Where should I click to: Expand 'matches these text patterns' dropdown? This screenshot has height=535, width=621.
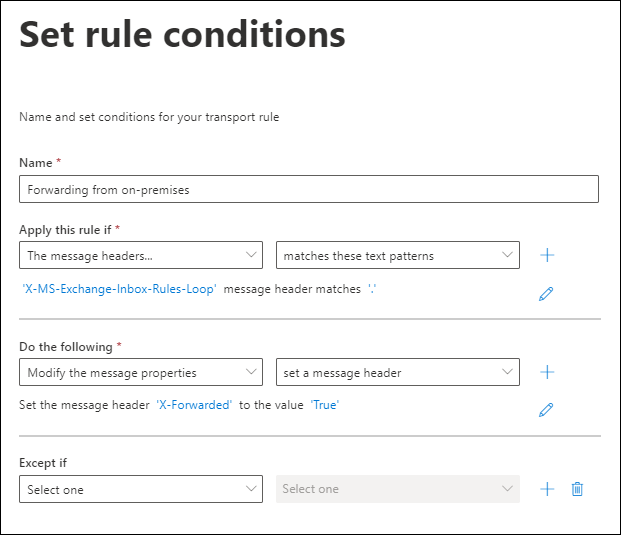(x=398, y=255)
